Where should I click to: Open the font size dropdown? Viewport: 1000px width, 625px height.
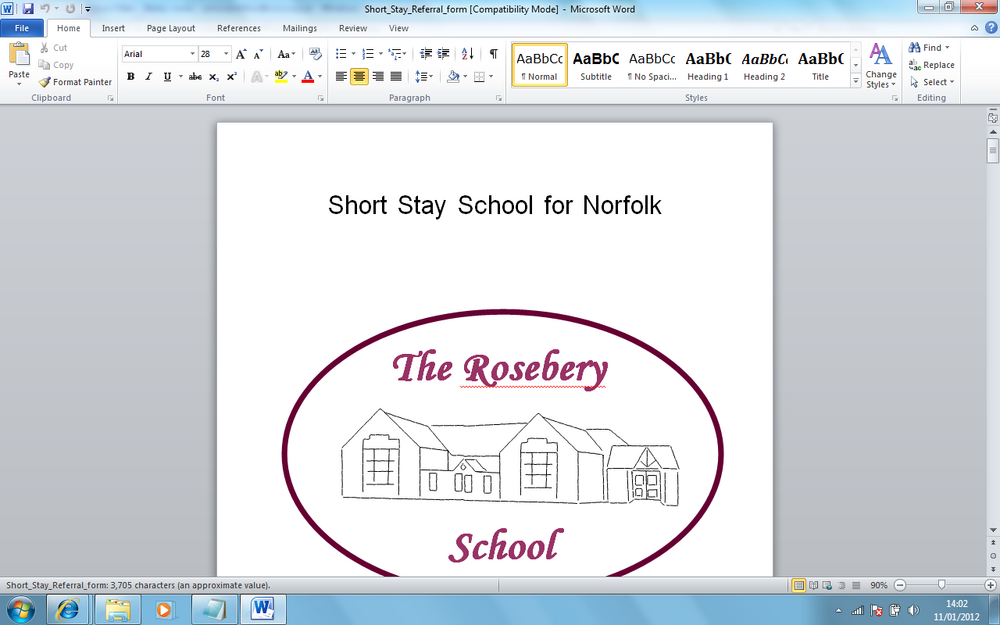[x=226, y=54]
